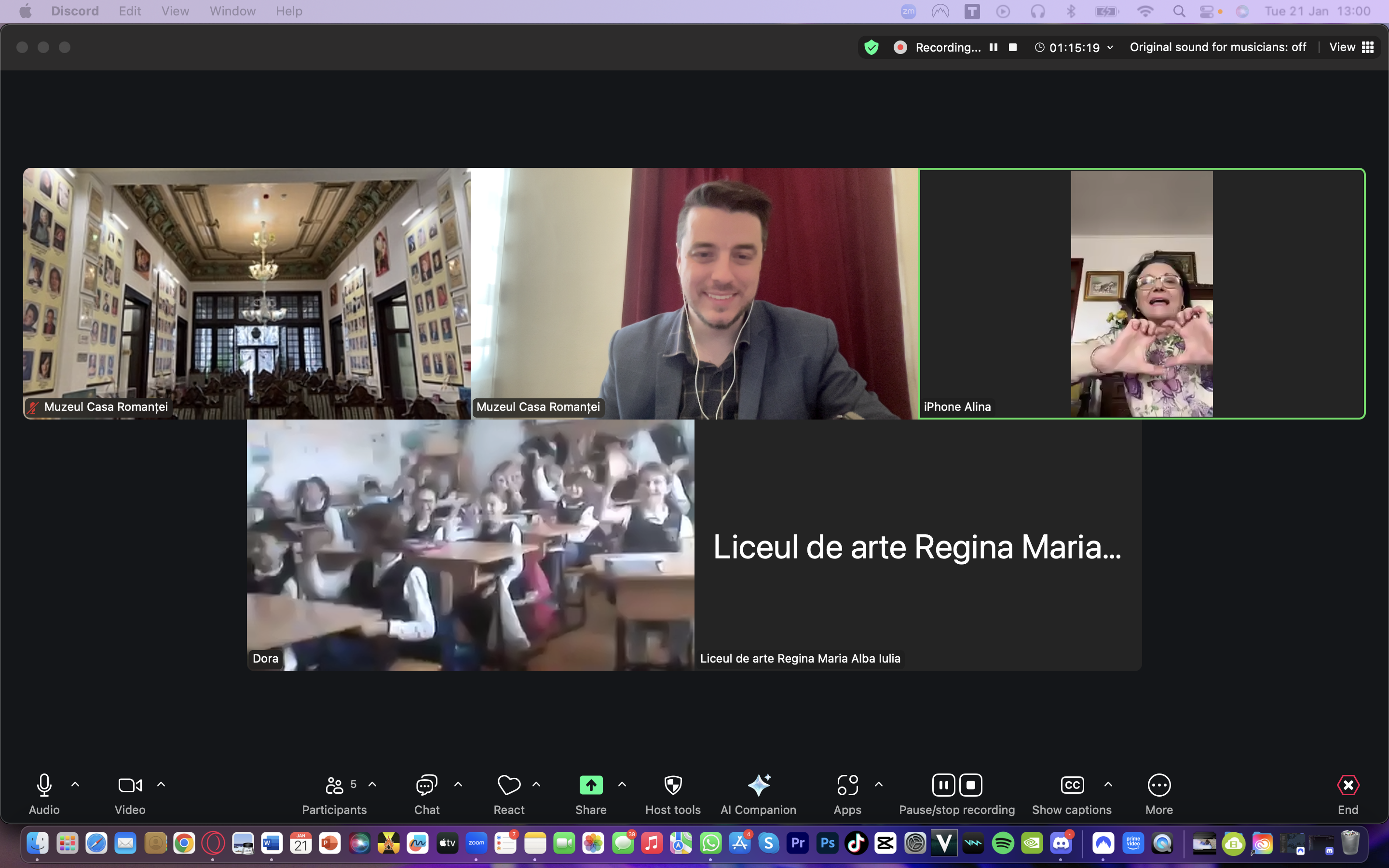Viewport: 1389px width, 868px height.
Task: Open the View layout menu
Action: tap(1351, 47)
